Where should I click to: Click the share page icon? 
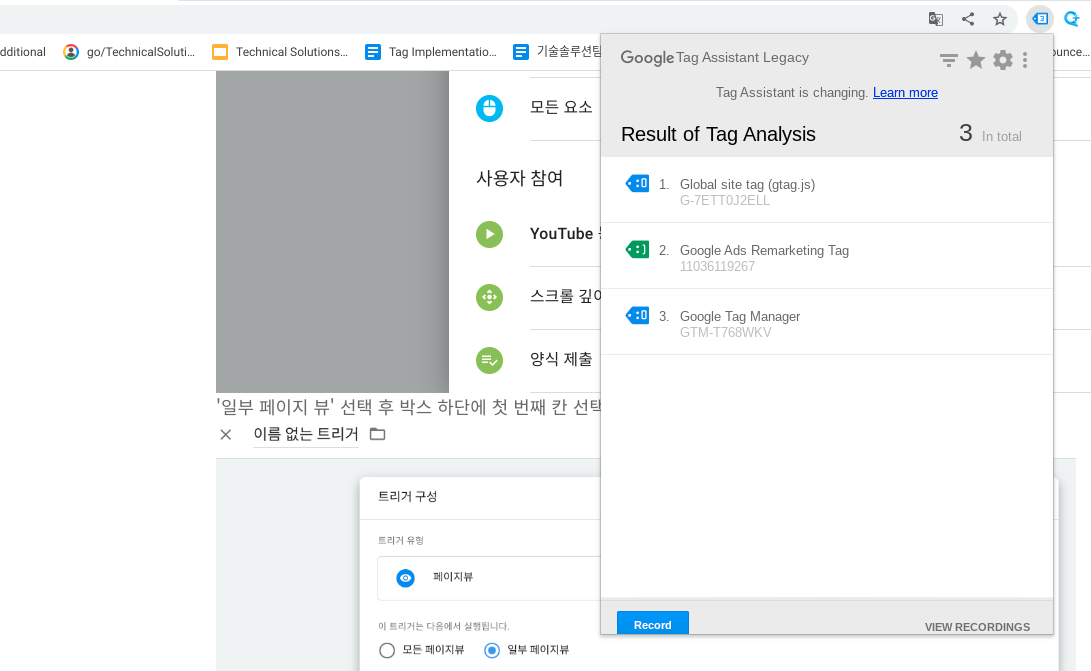pyautogui.click(x=968, y=19)
